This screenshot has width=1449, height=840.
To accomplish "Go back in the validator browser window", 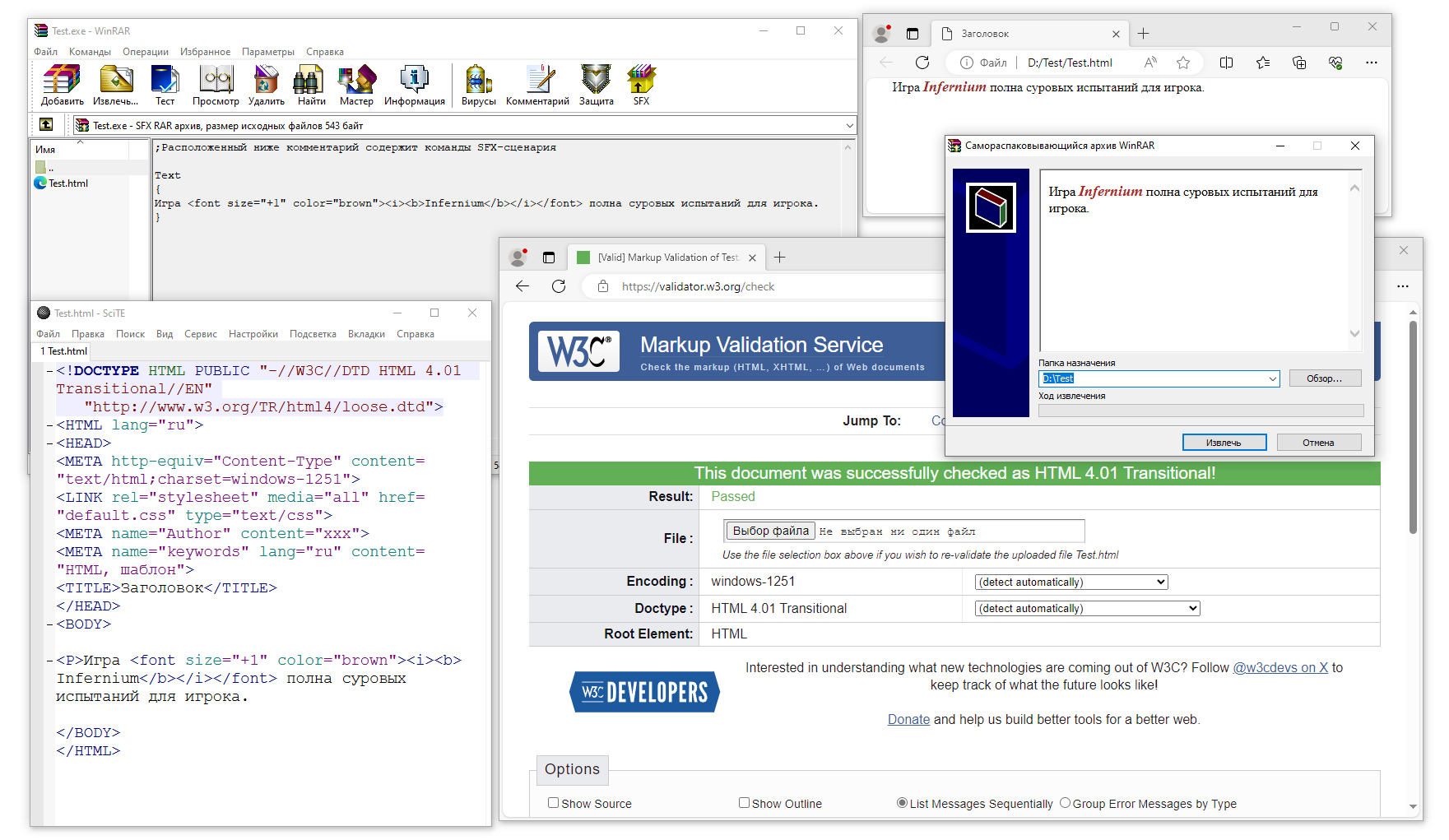I will (x=522, y=286).
